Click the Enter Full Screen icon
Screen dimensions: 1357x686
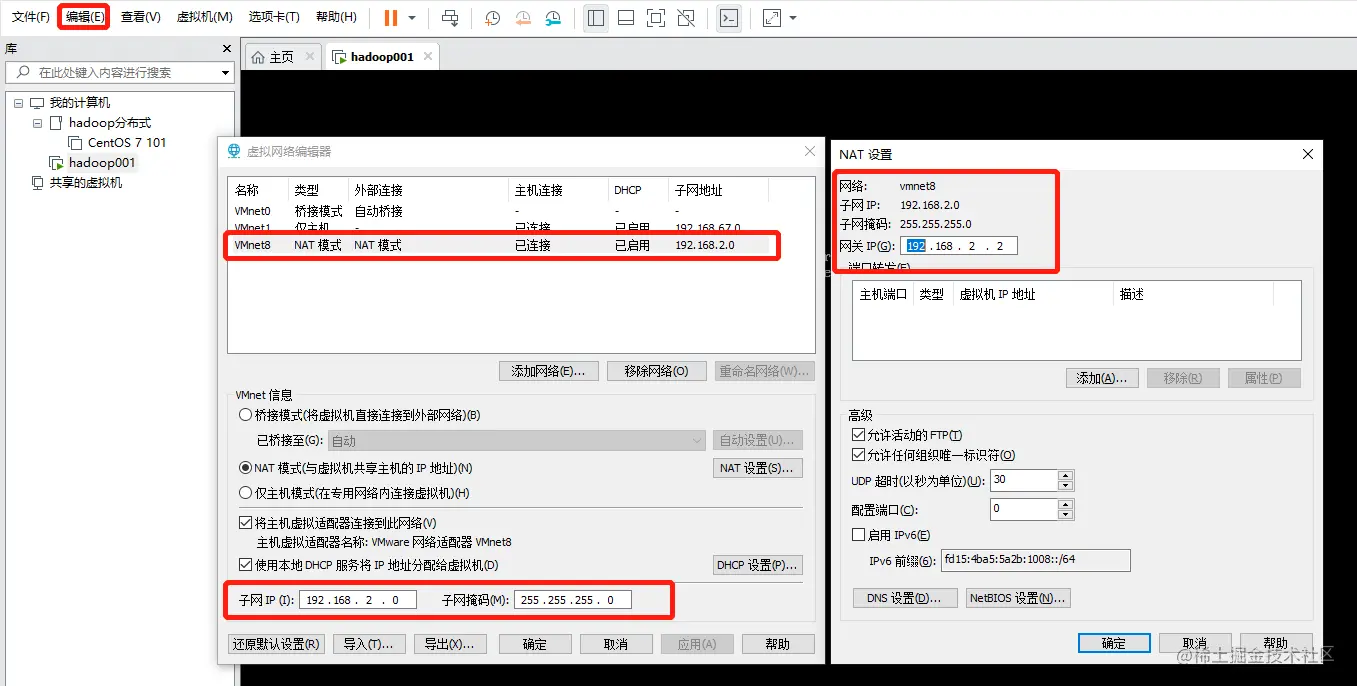656,18
